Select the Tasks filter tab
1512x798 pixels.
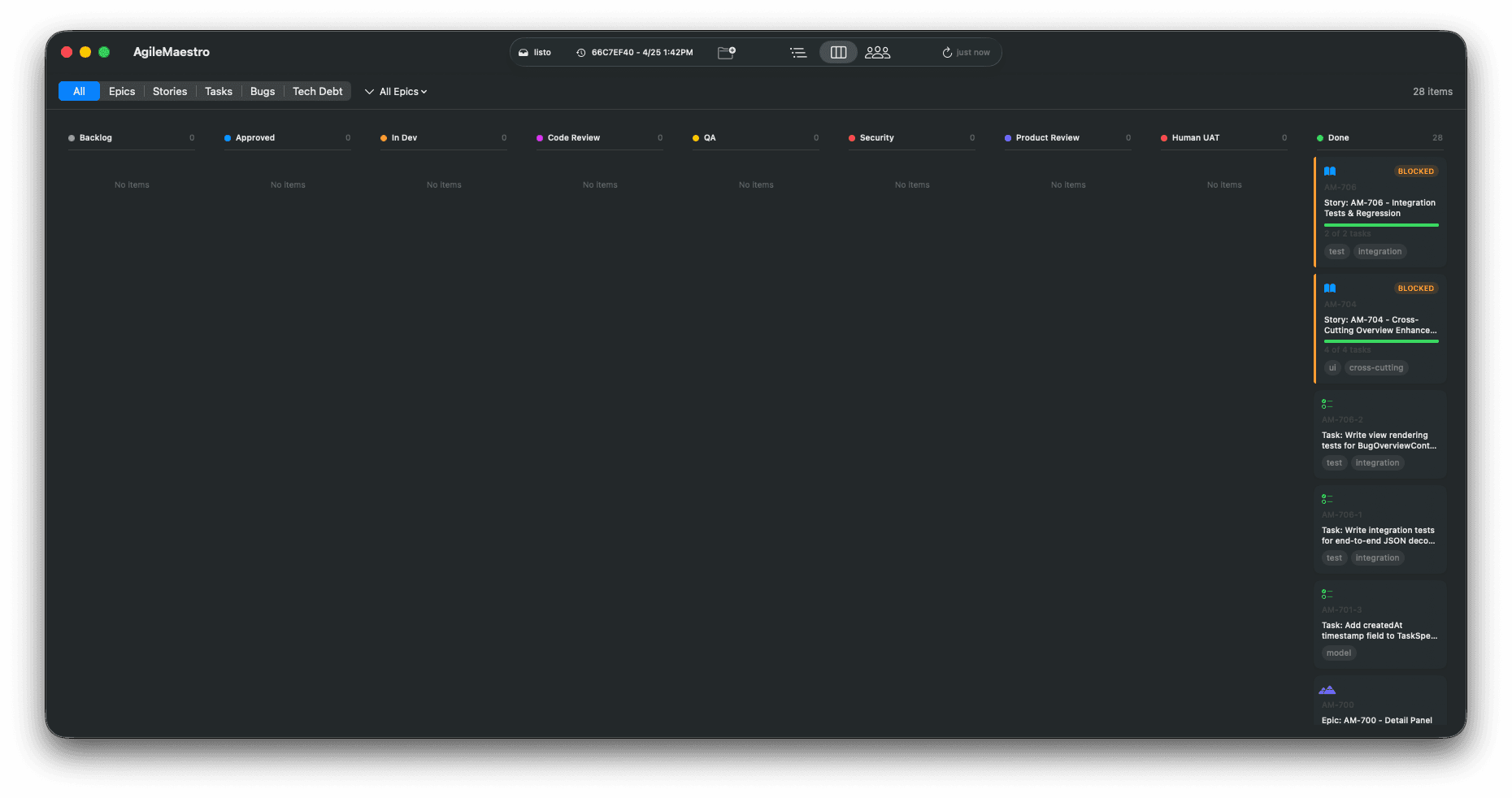[x=219, y=91]
